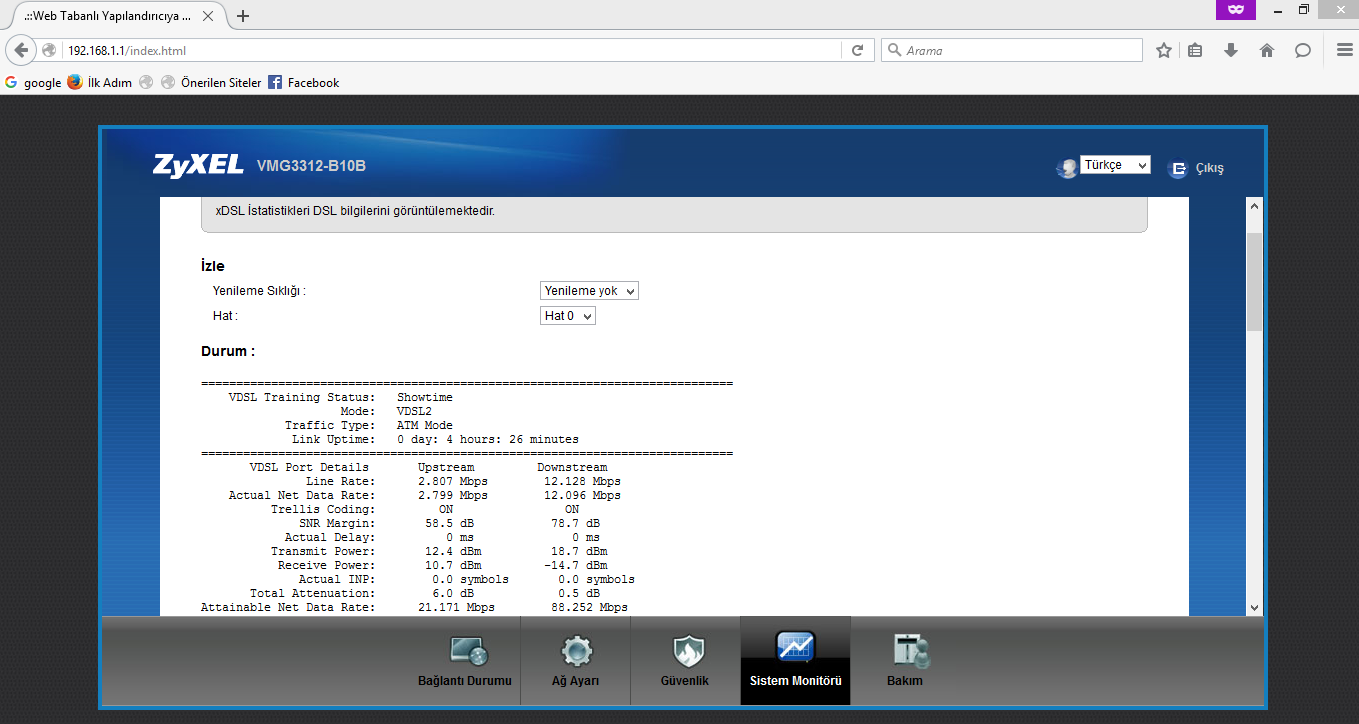
Task: Open the Önerilen Siteler bookmark
Action: pyautogui.click(x=210, y=83)
